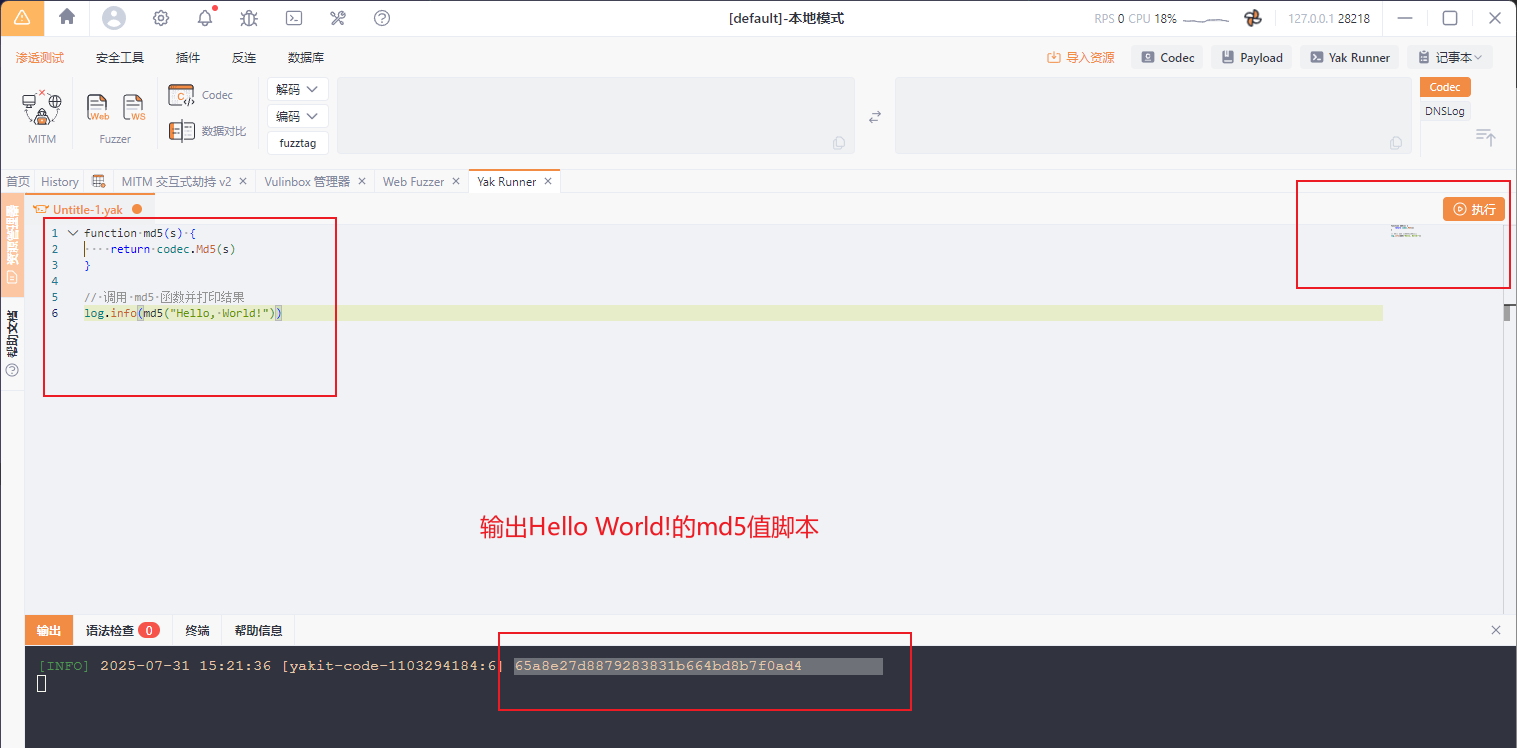
Task: Run the script with 执行 button
Action: (1474, 209)
